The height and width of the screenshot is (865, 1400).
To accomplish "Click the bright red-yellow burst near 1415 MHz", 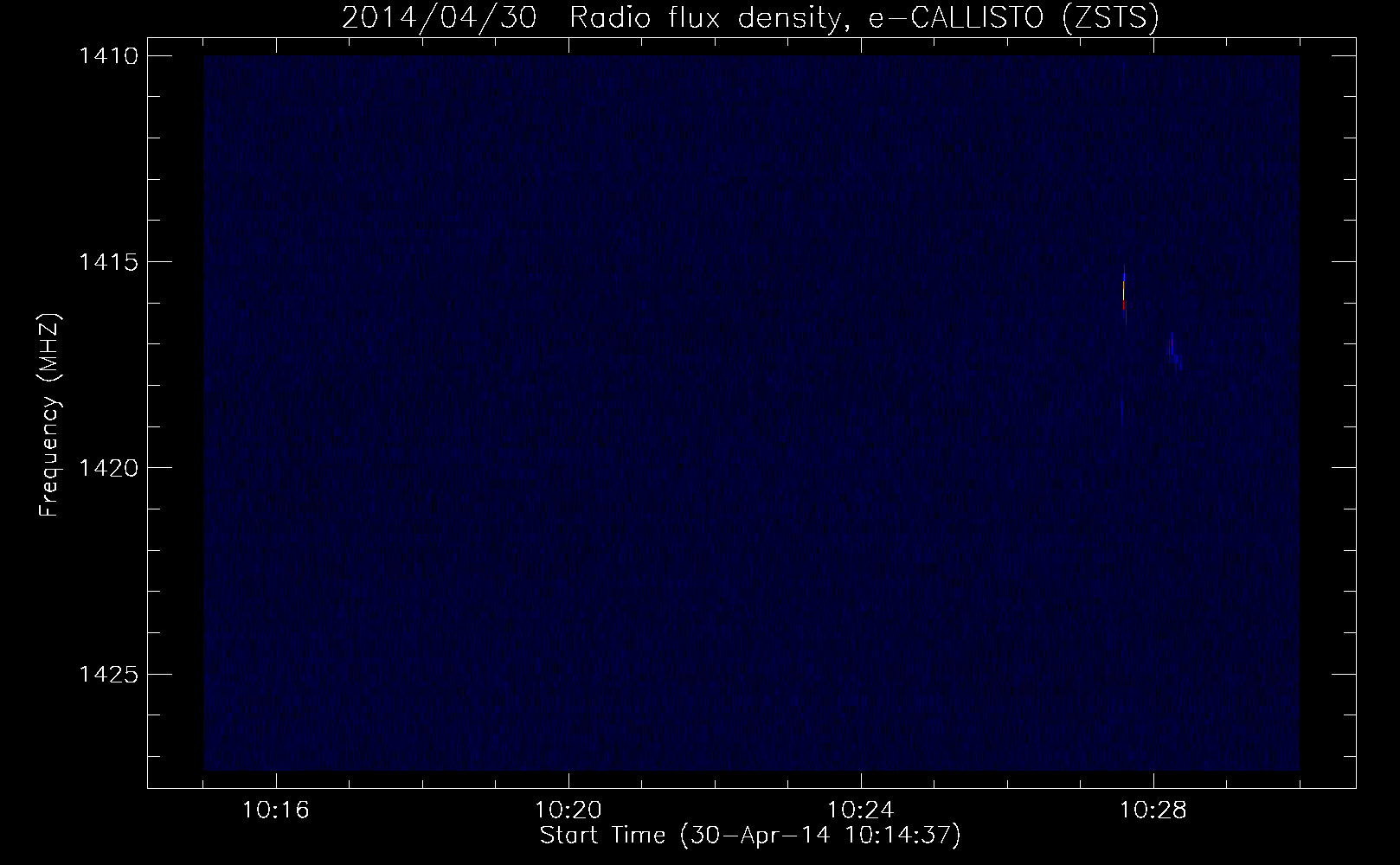I will click(1124, 294).
